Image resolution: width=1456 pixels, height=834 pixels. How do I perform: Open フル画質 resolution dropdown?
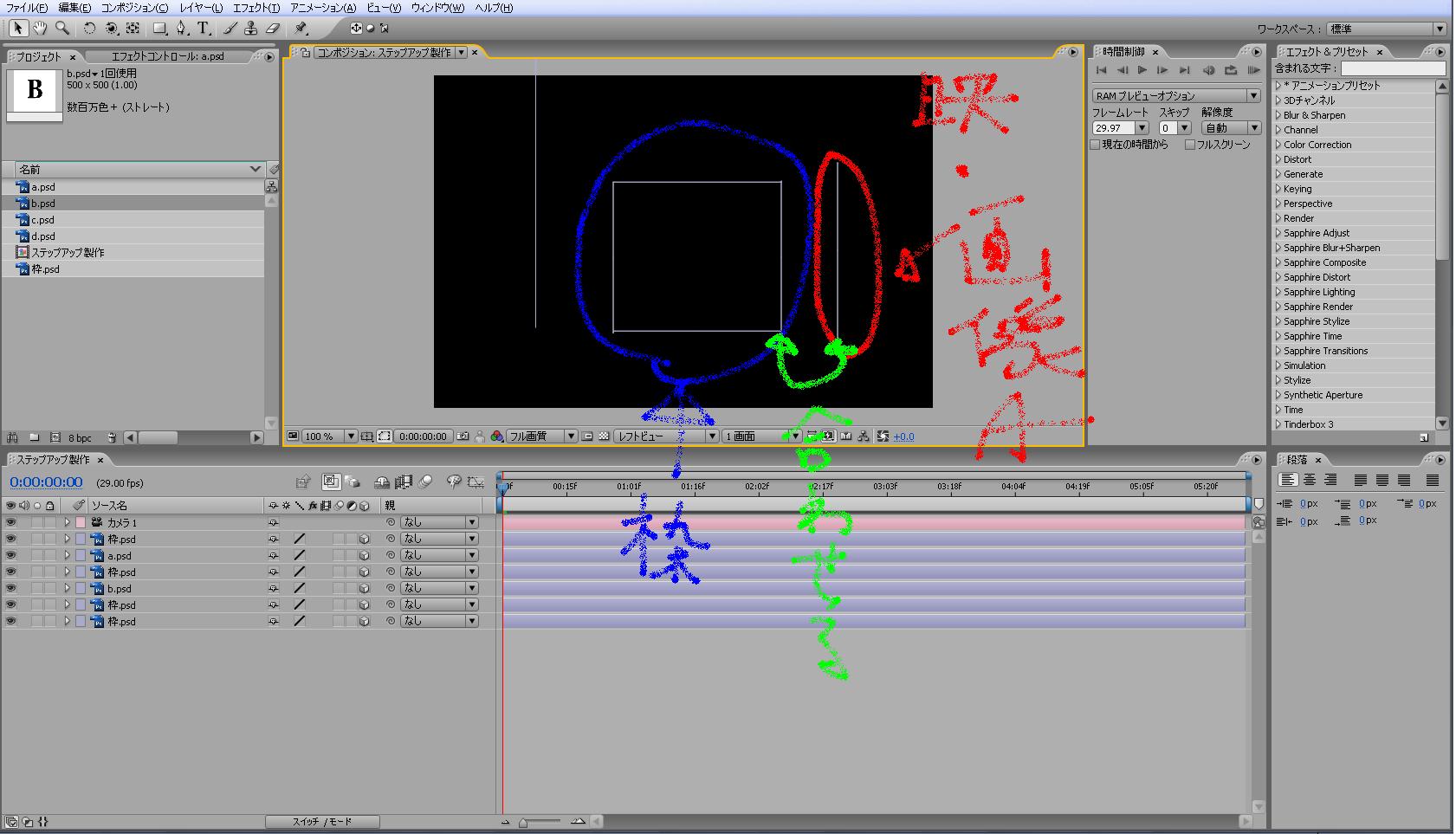(x=541, y=436)
